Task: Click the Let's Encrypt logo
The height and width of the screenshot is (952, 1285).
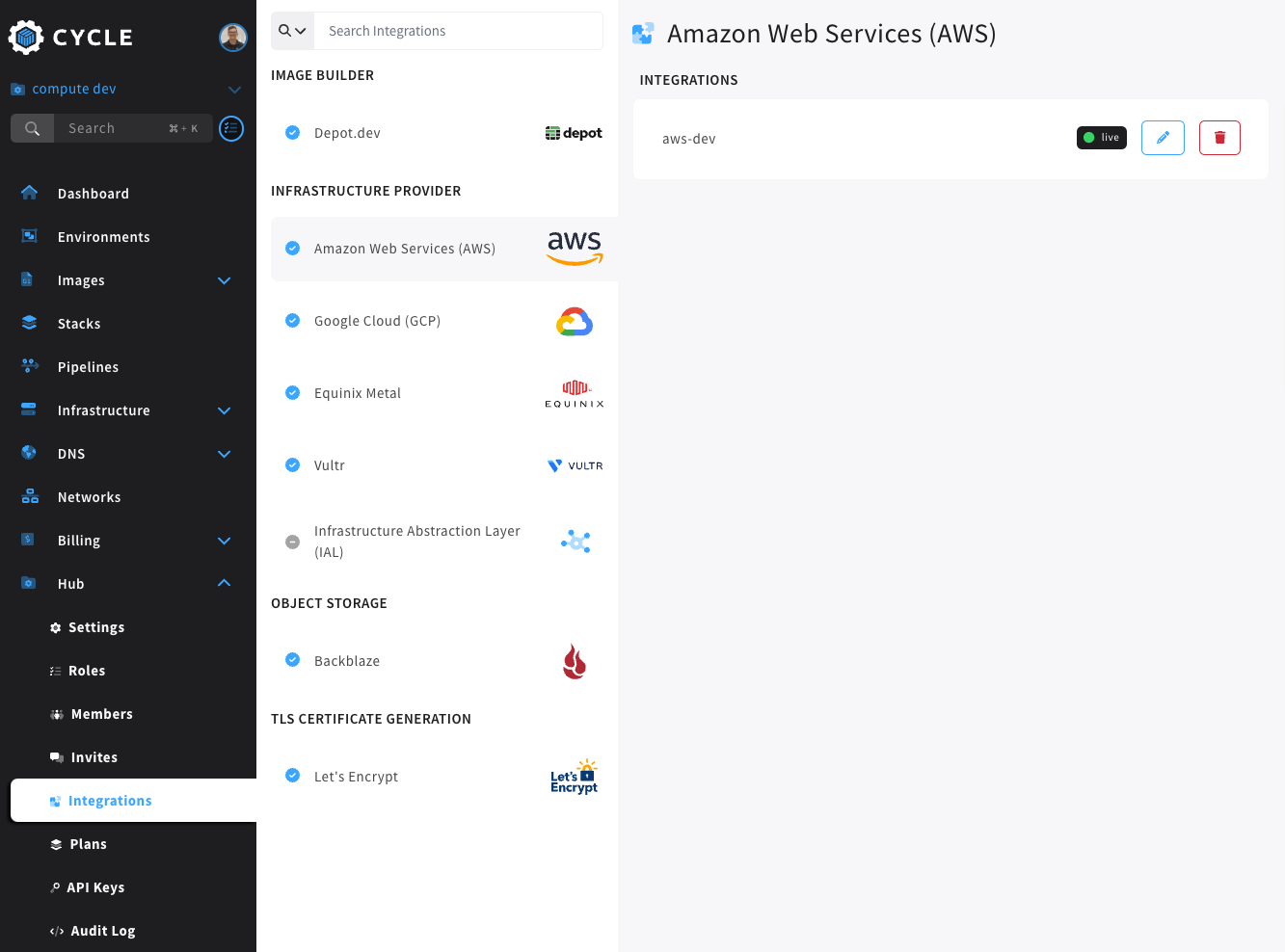Action: click(575, 777)
